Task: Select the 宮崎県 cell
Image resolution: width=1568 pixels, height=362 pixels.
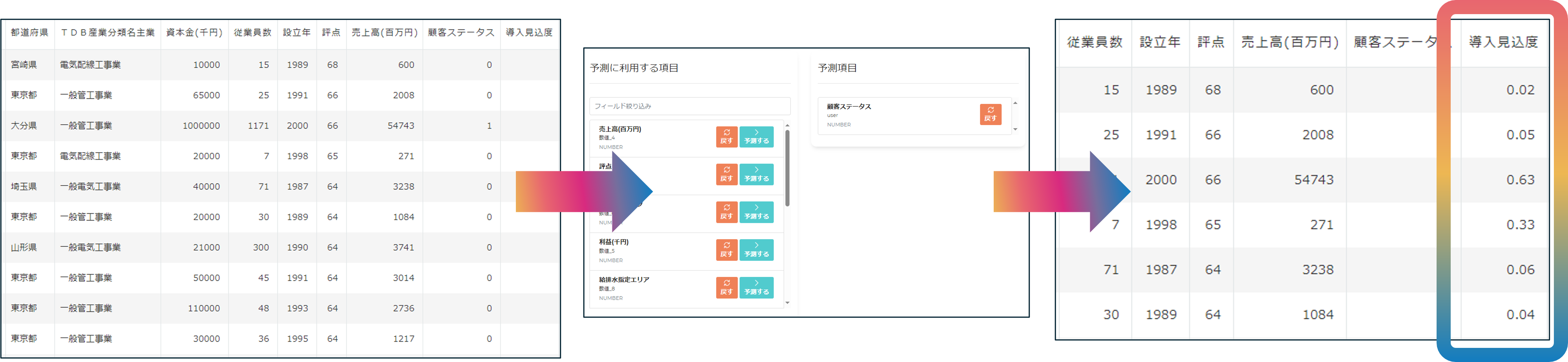Action: pos(24,65)
